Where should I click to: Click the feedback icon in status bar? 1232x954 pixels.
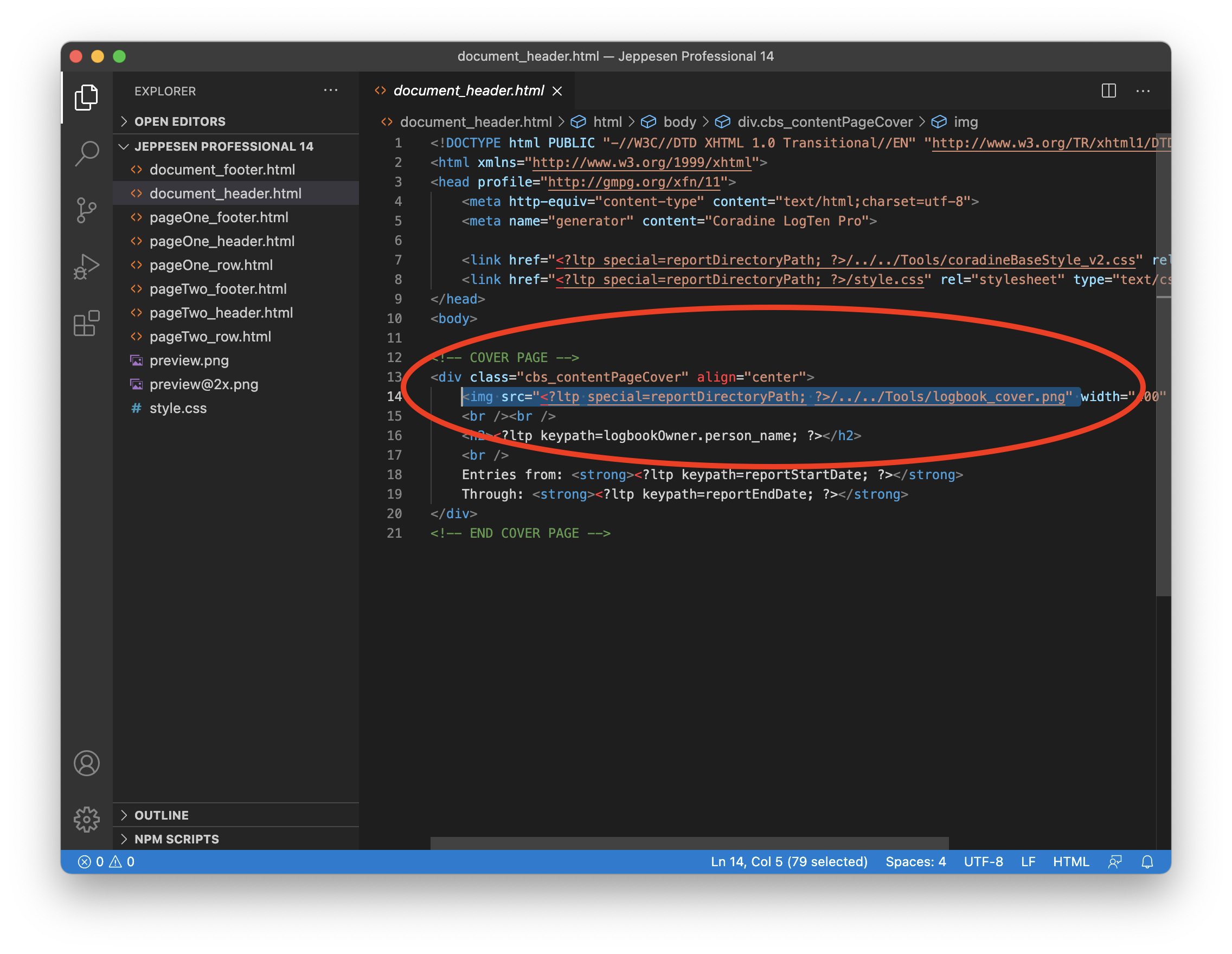pos(1115,861)
